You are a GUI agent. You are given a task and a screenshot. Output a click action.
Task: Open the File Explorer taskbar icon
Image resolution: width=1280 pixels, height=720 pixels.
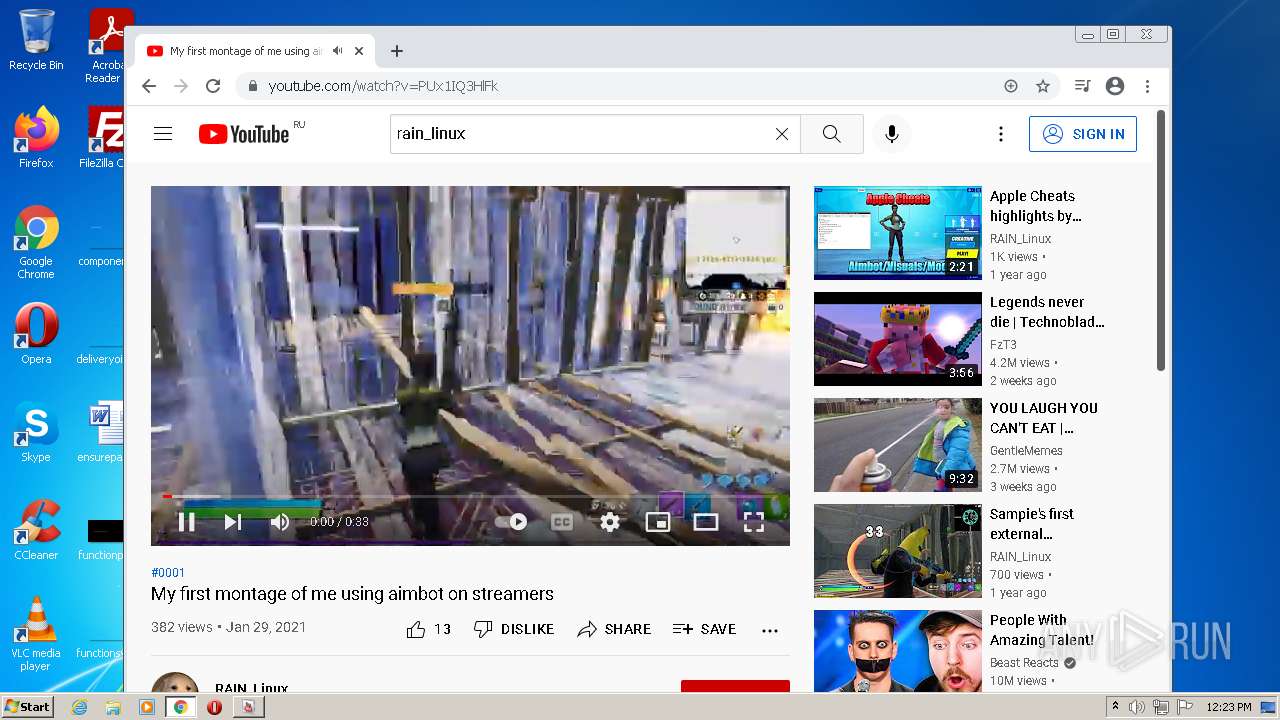113,707
